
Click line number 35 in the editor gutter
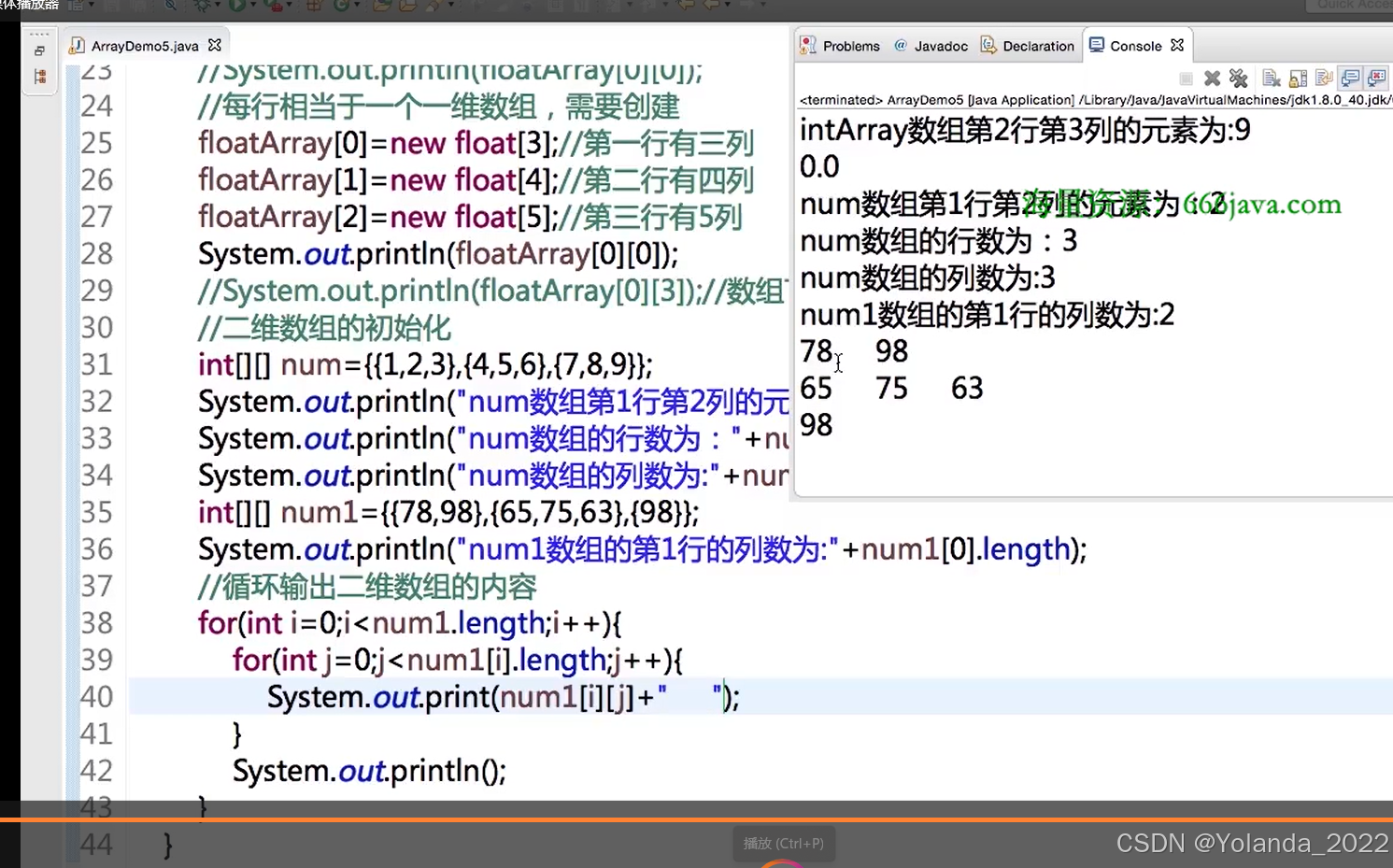96,512
